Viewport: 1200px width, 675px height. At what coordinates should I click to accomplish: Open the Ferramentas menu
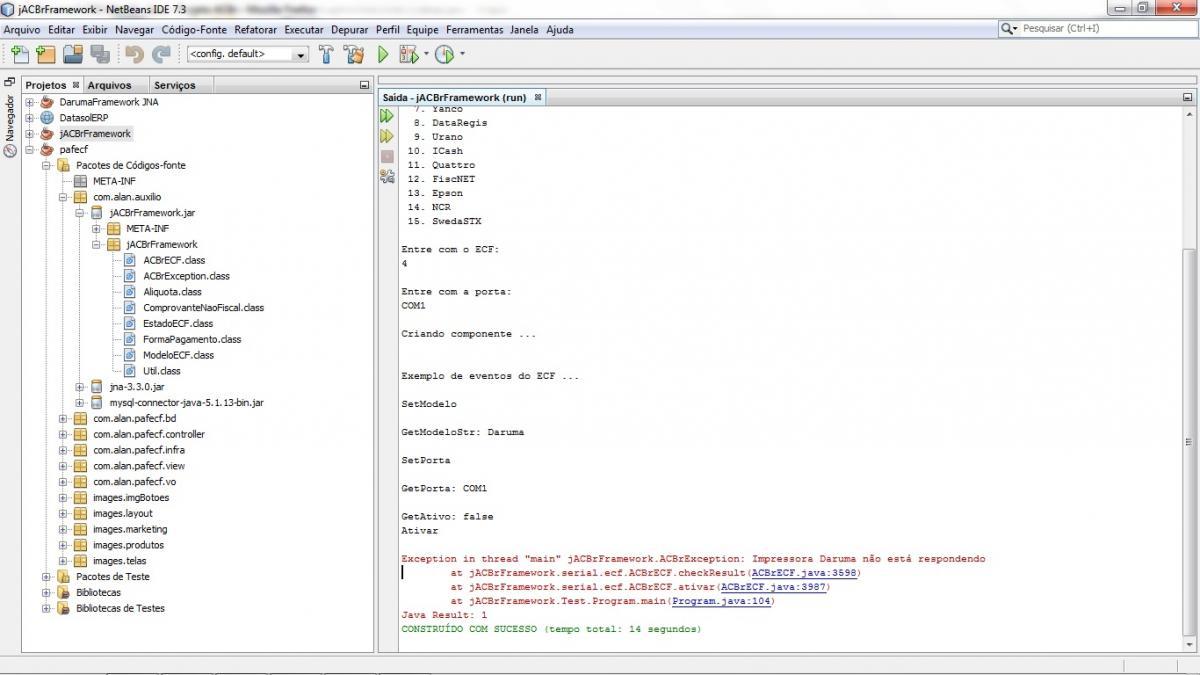coord(475,29)
